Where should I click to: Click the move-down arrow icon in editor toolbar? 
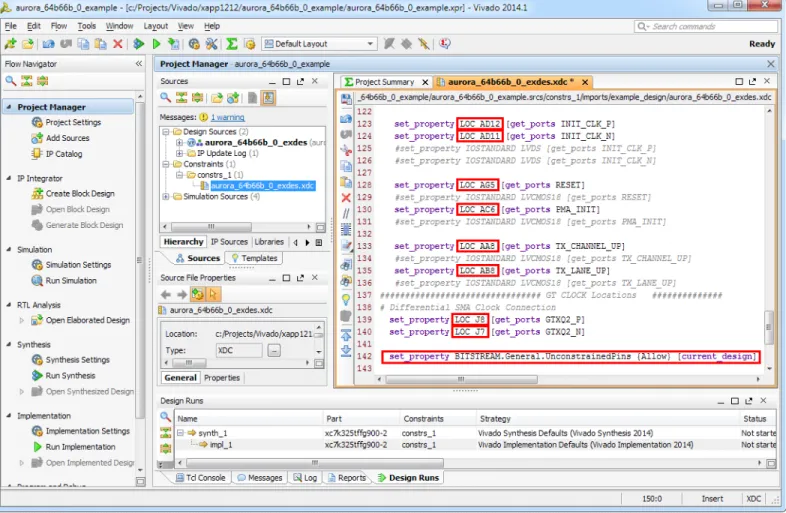tap(346, 351)
